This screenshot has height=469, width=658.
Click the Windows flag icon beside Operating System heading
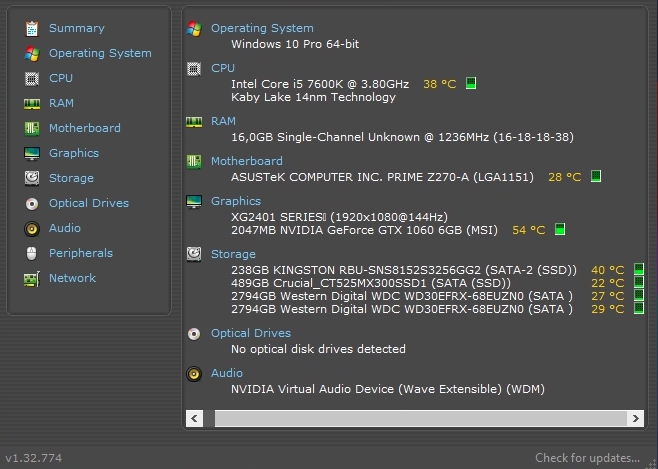tap(194, 29)
